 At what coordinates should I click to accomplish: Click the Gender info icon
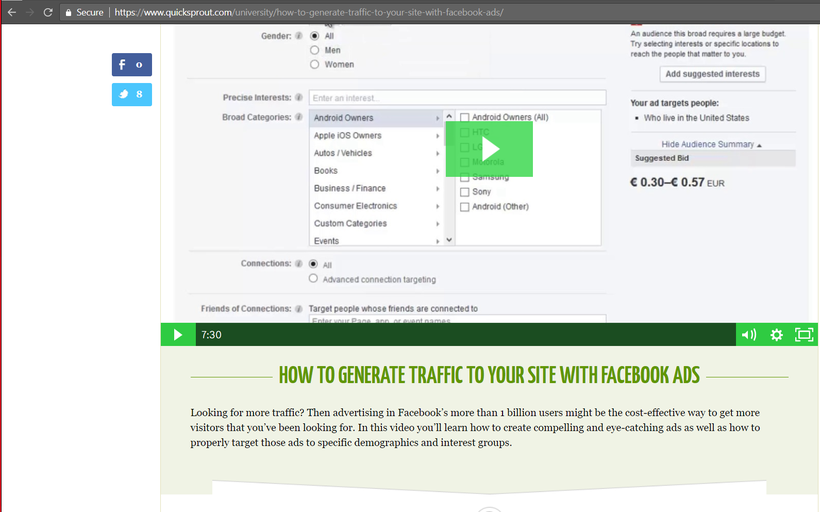(x=299, y=36)
